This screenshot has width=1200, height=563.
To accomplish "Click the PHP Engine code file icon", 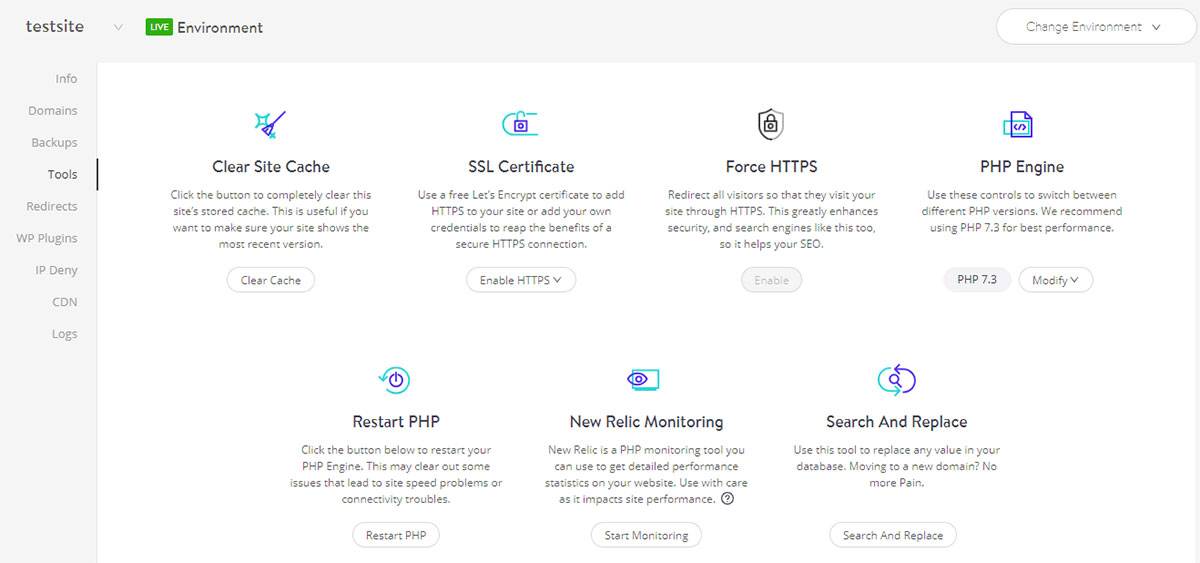I will (x=1018, y=125).
